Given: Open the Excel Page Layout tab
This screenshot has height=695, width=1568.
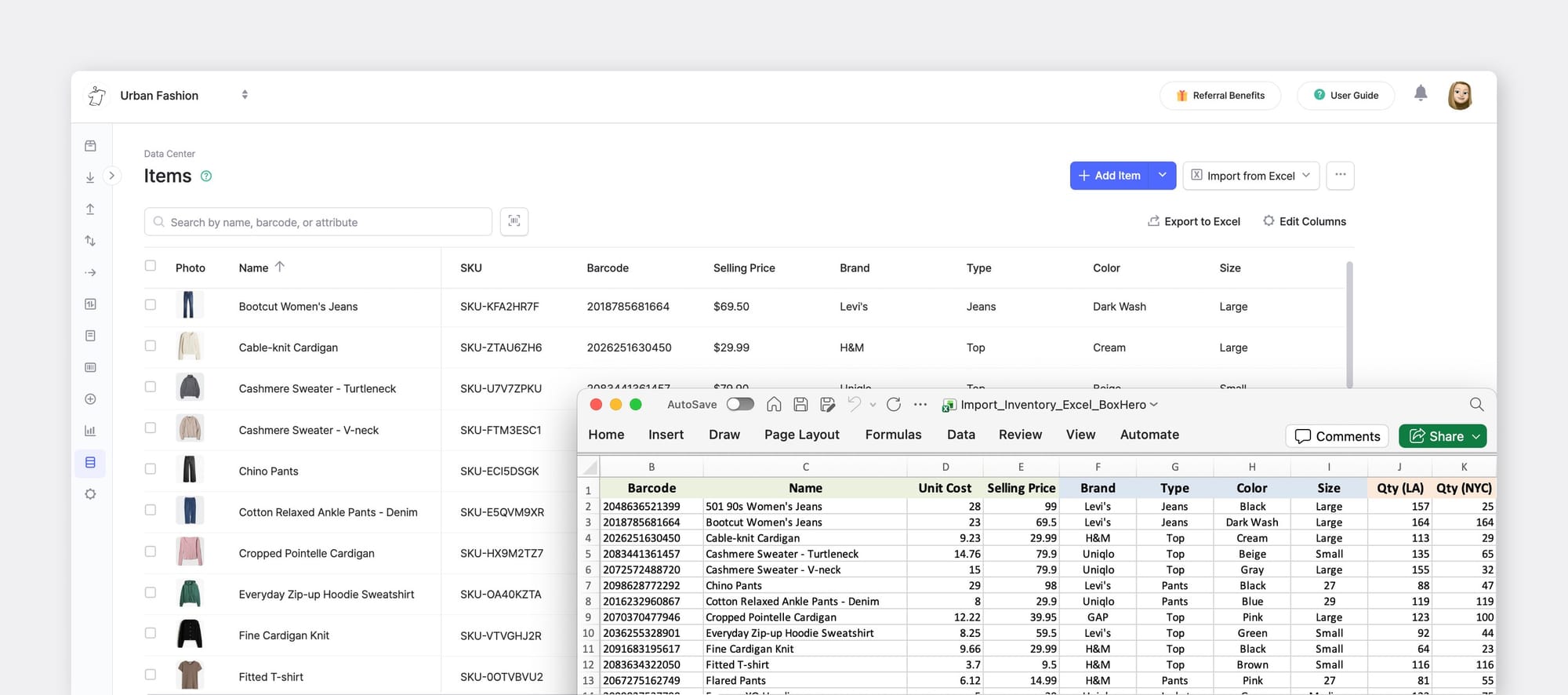Looking at the screenshot, I should click(x=801, y=435).
